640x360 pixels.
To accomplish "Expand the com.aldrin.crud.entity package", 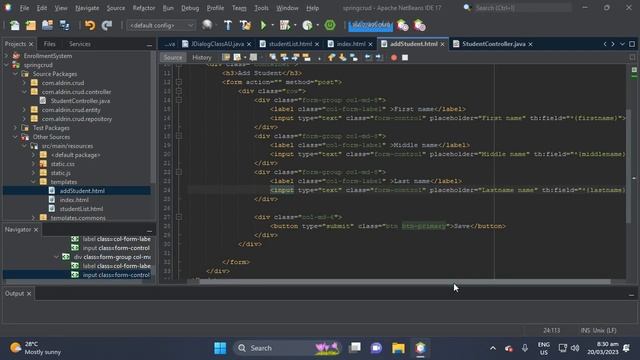I will tap(24, 110).
